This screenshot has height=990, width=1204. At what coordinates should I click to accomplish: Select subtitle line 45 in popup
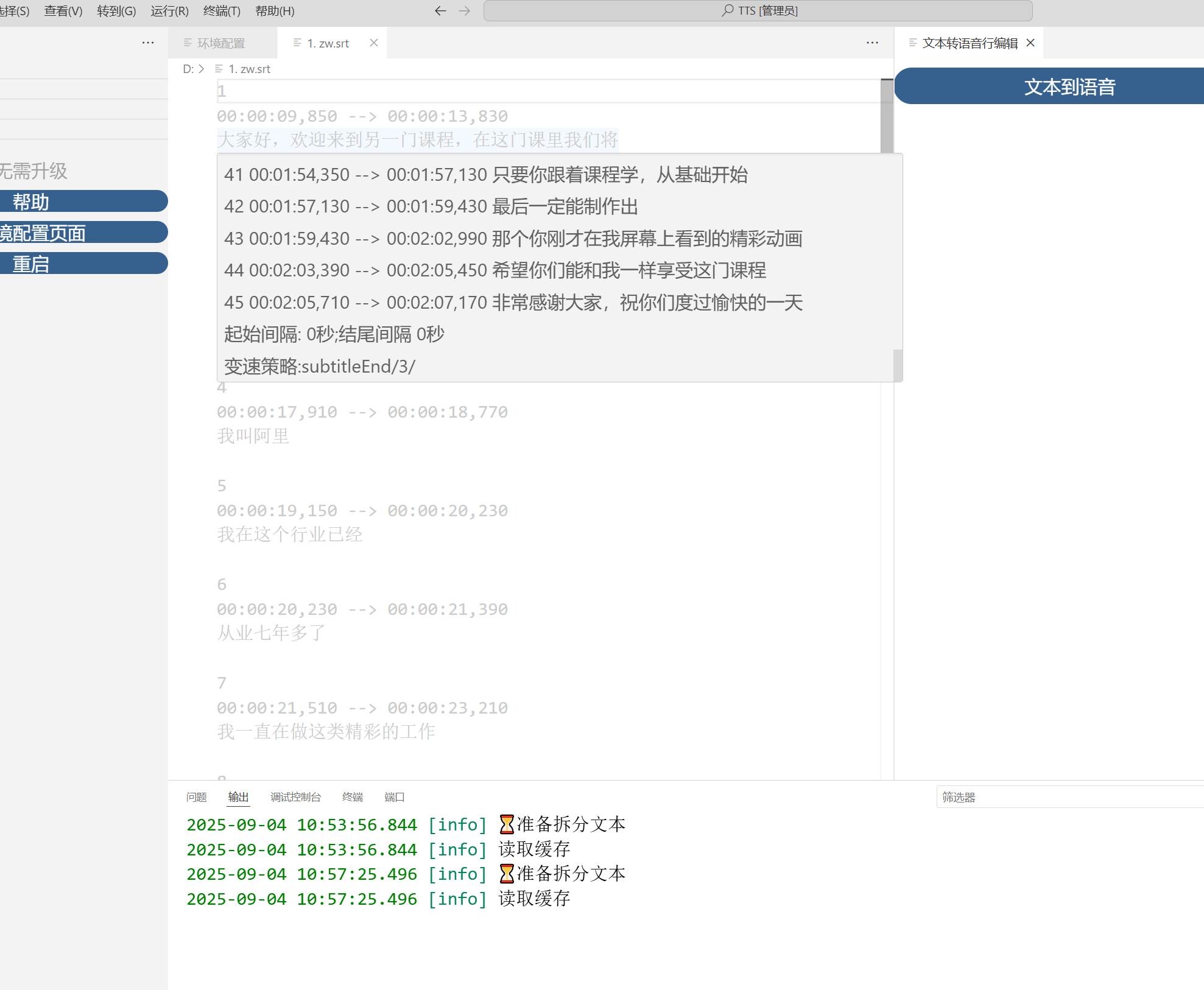coord(513,302)
